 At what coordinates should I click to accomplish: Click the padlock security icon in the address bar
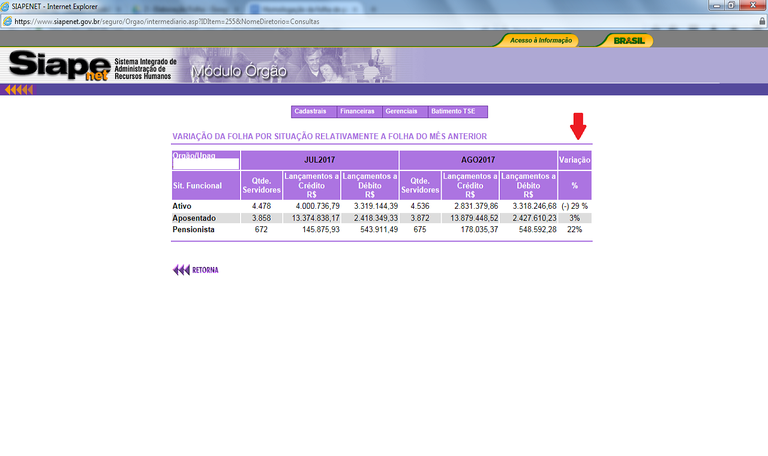[762, 20]
